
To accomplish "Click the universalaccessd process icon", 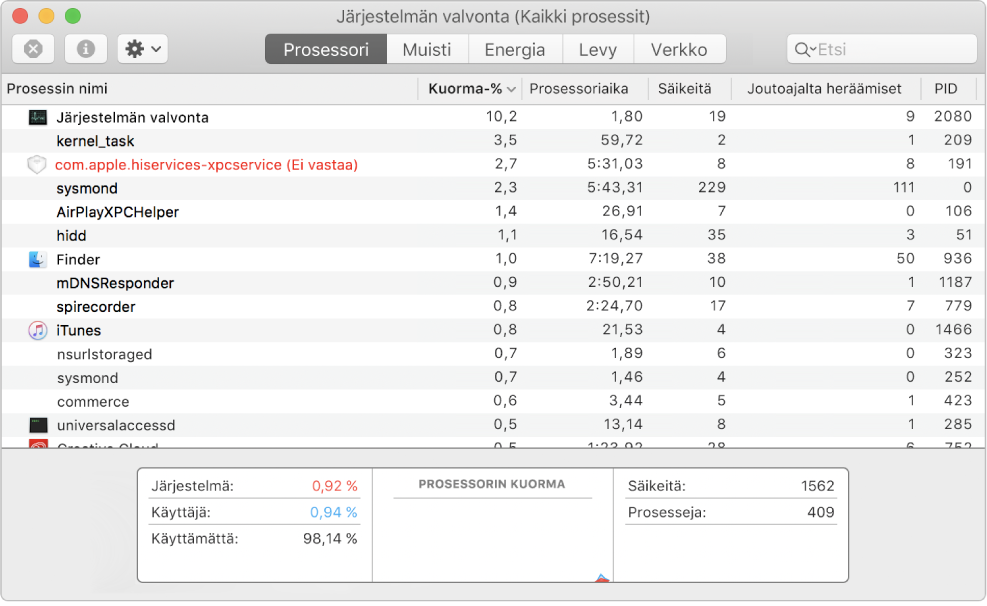I will tap(38, 425).
